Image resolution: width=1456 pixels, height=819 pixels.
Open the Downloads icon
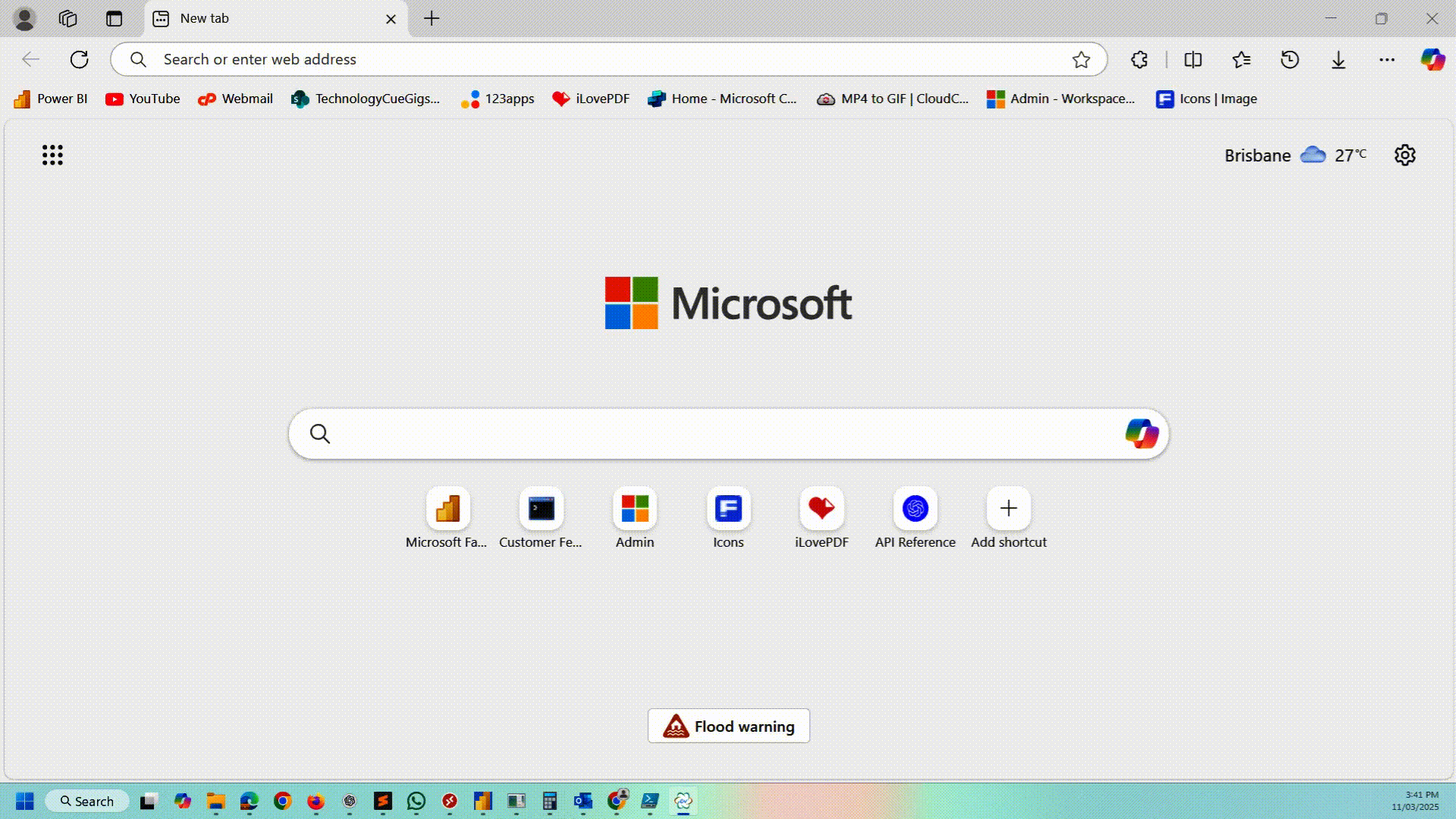click(x=1338, y=59)
